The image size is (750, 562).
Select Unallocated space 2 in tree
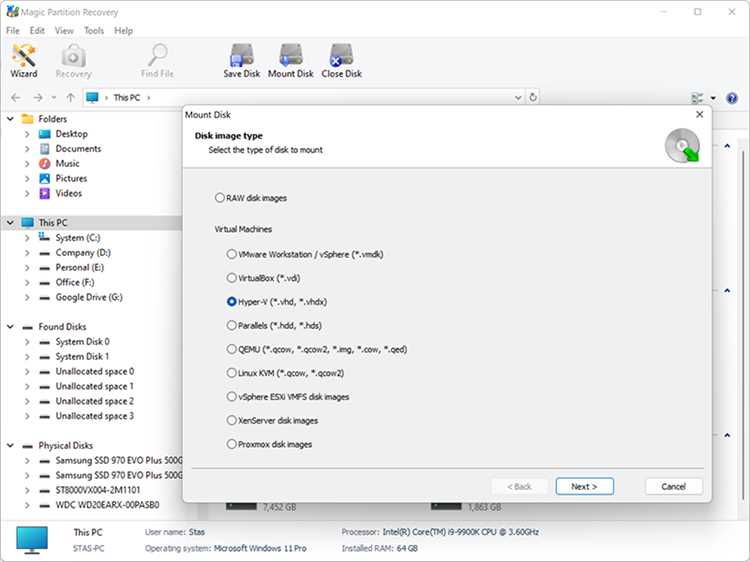pos(95,401)
